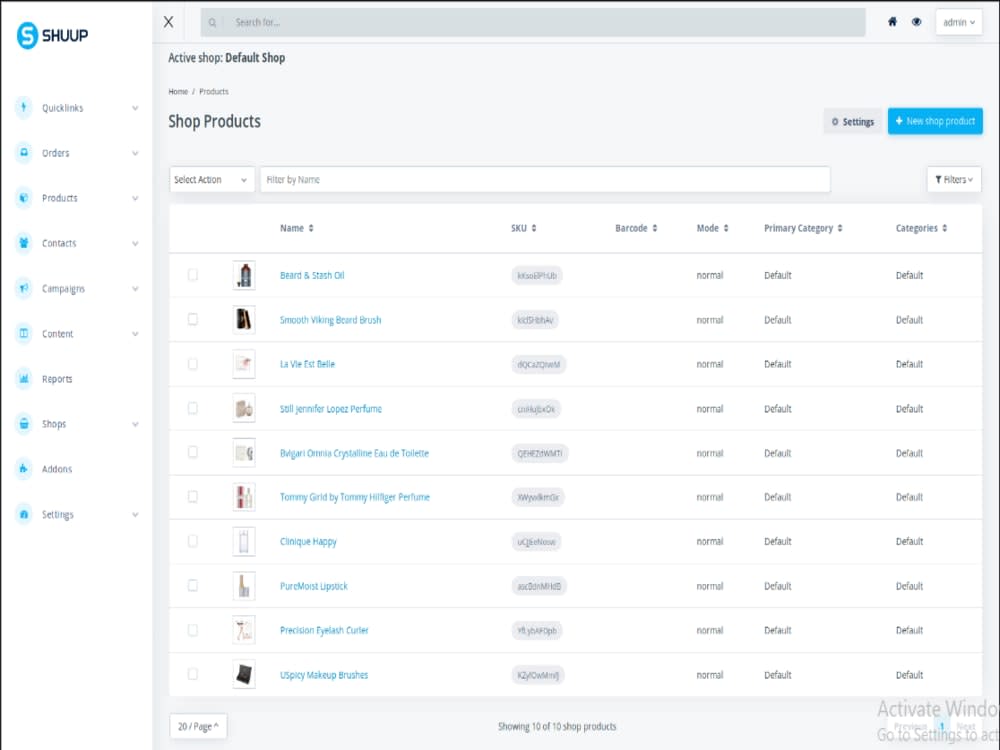Sort by Categories using the sort arrows
The width and height of the screenshot is (1000, 750).
click(945, 228)
